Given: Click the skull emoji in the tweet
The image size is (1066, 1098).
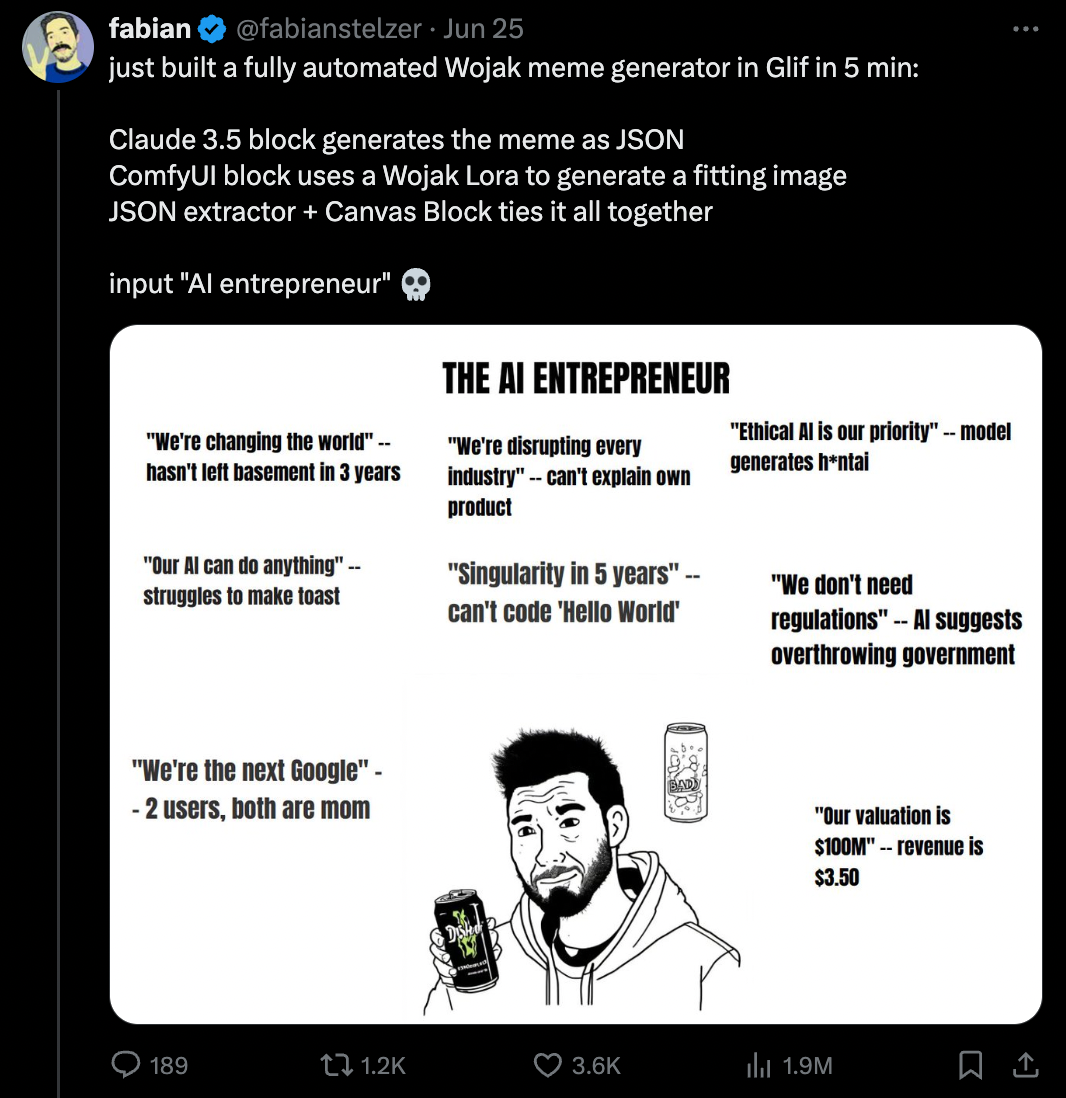Looking at the screenshot, I should (416, 285).
